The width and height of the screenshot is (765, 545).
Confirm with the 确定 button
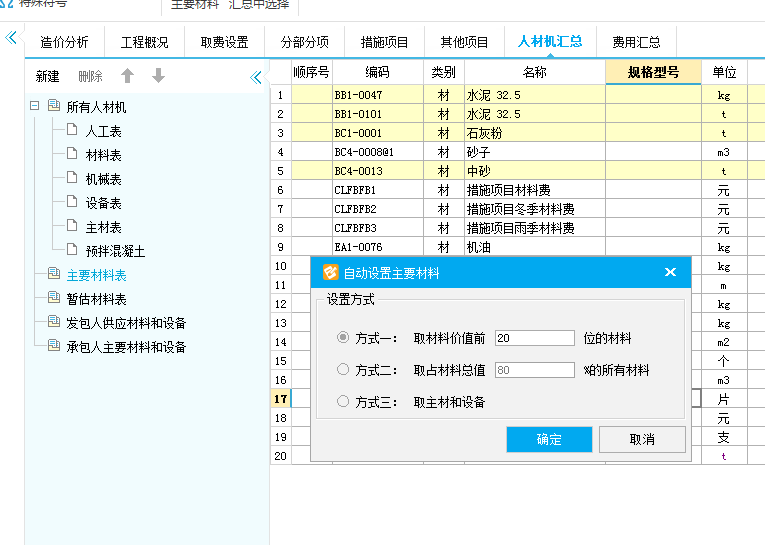coord(549,440)
